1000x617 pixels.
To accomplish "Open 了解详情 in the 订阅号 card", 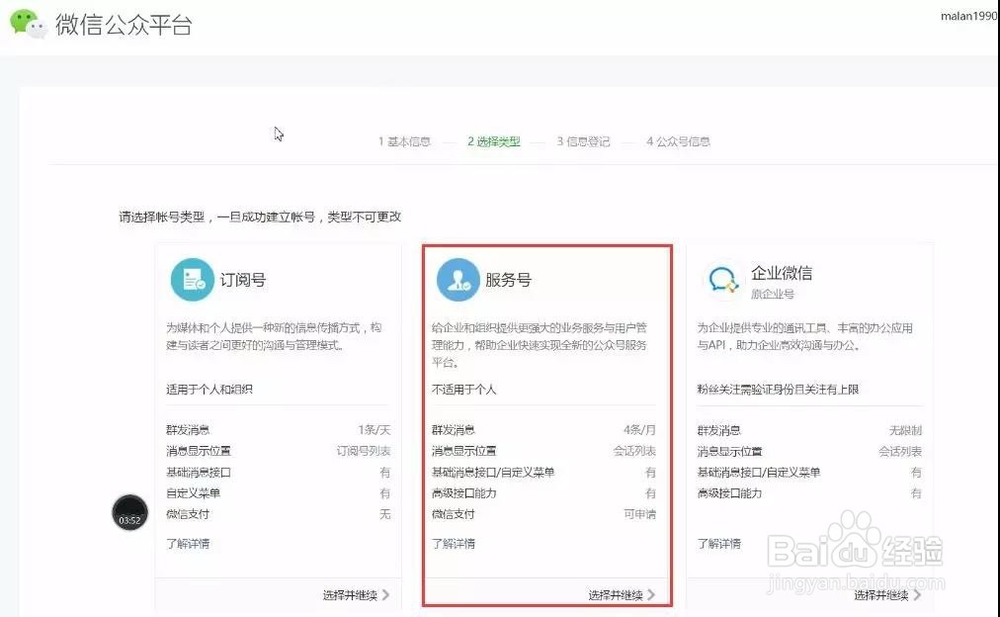I will [x=188, y=544].
